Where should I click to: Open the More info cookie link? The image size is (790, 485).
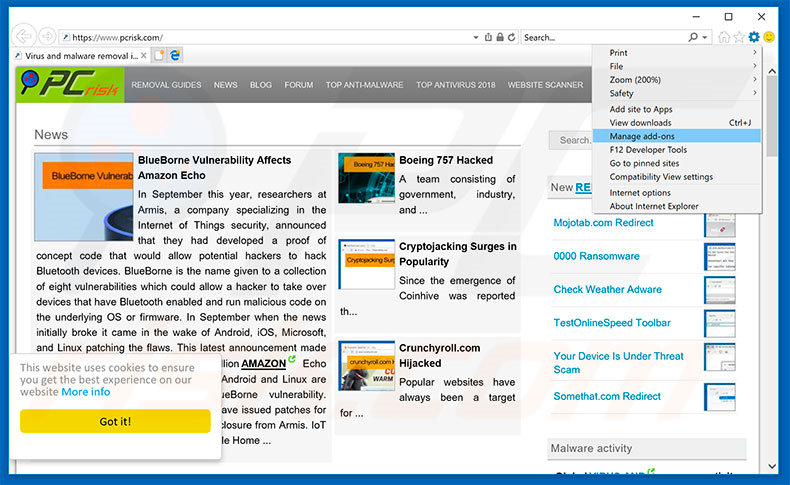(x=86, y=392)
